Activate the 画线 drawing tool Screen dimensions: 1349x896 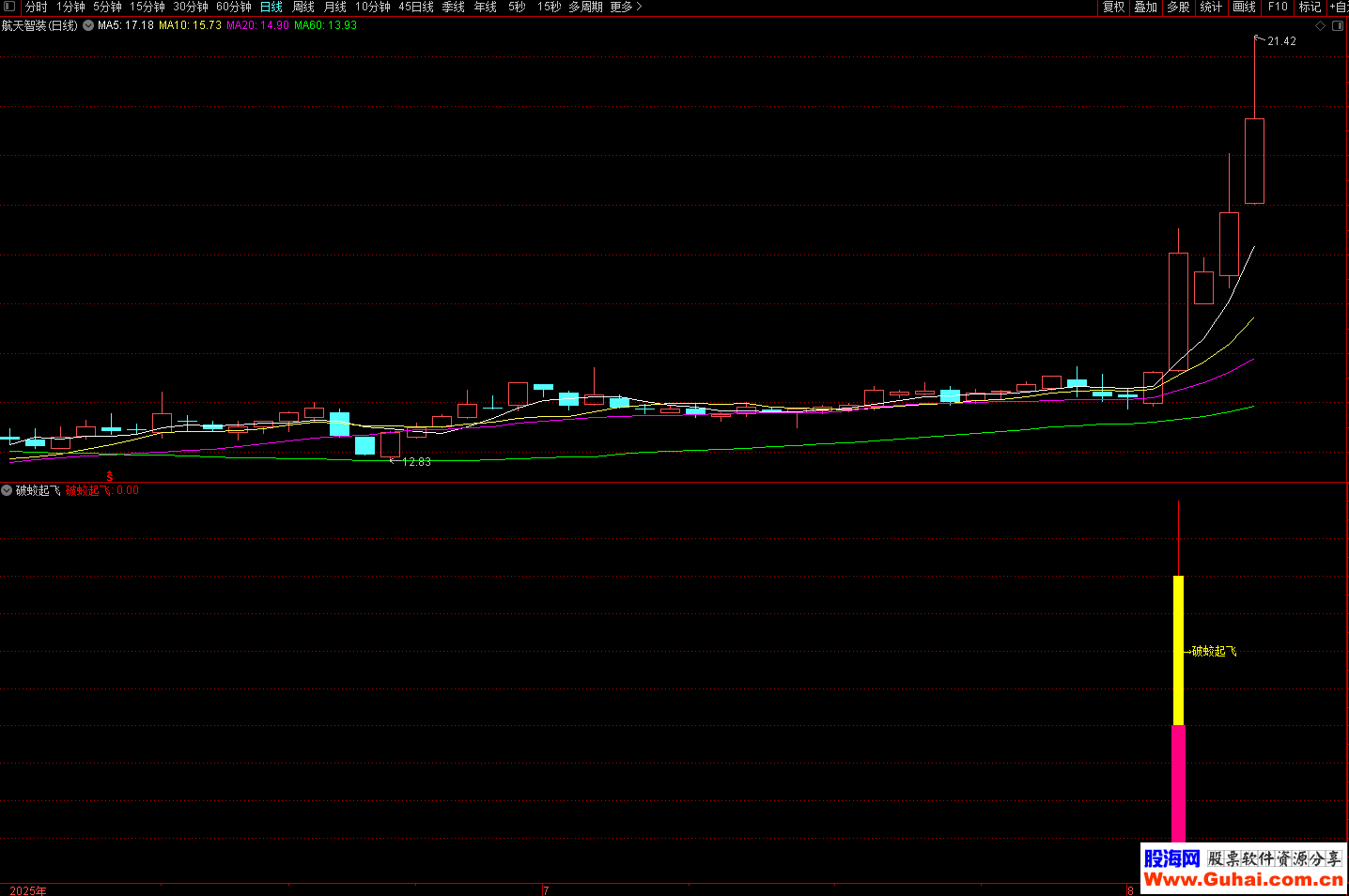[1245, 7]
